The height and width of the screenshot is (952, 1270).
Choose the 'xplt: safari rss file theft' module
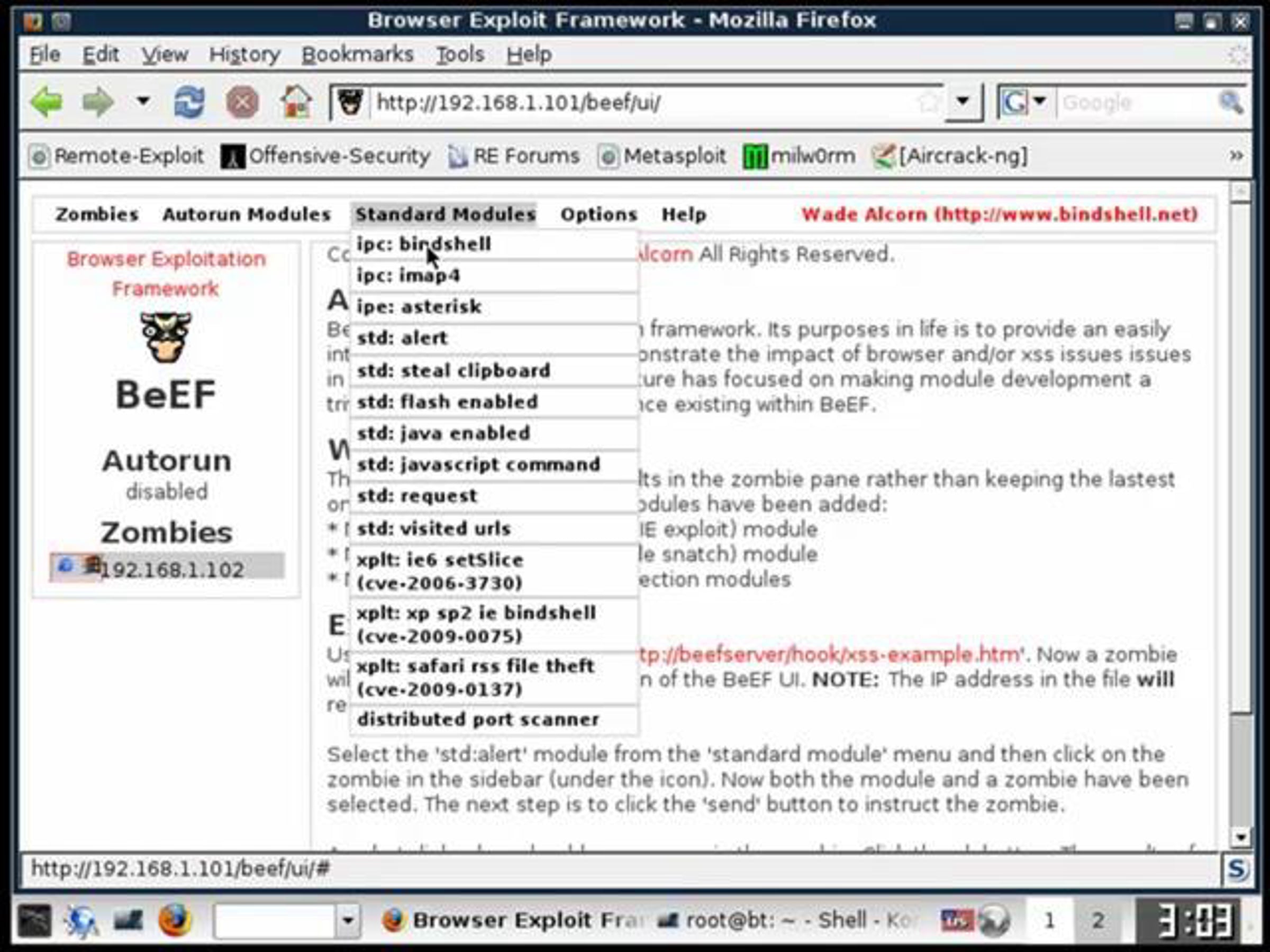point(494,678)
